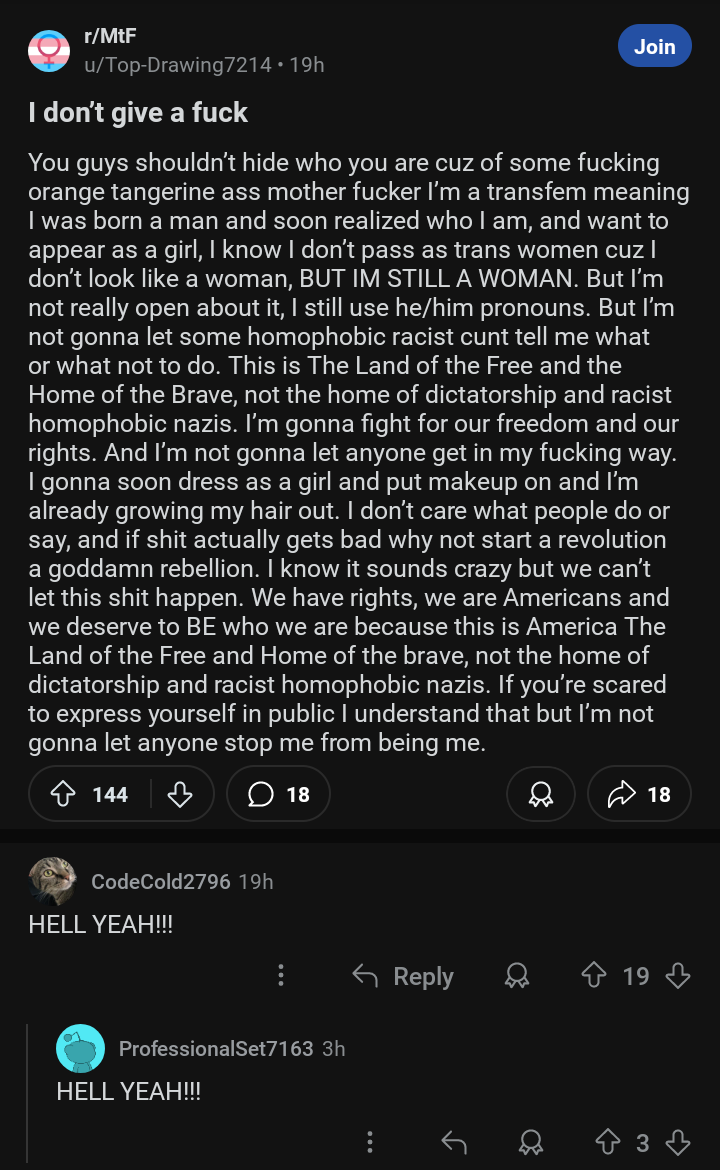Downvote the main post
The image size is (720, 1170).
pos(180,794)
